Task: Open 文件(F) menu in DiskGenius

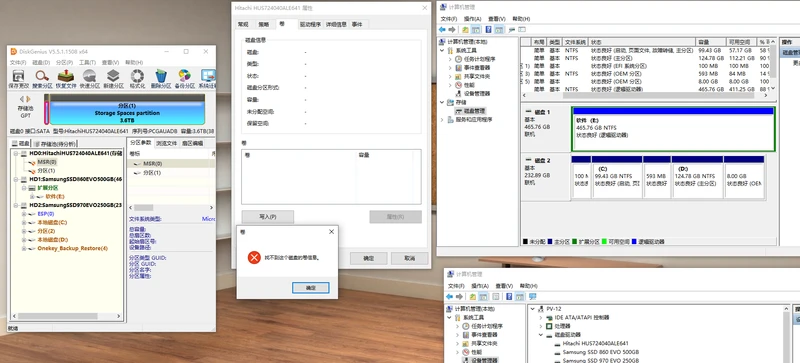Action: pos(18,62)
